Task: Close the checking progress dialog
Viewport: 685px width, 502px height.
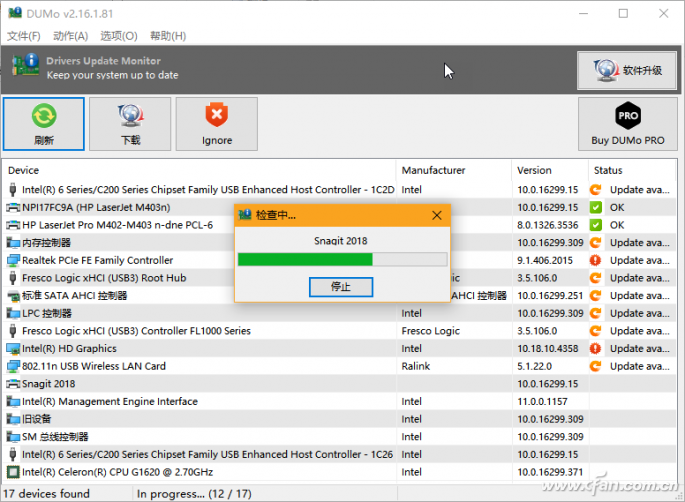Action: [x=436, y=215]
